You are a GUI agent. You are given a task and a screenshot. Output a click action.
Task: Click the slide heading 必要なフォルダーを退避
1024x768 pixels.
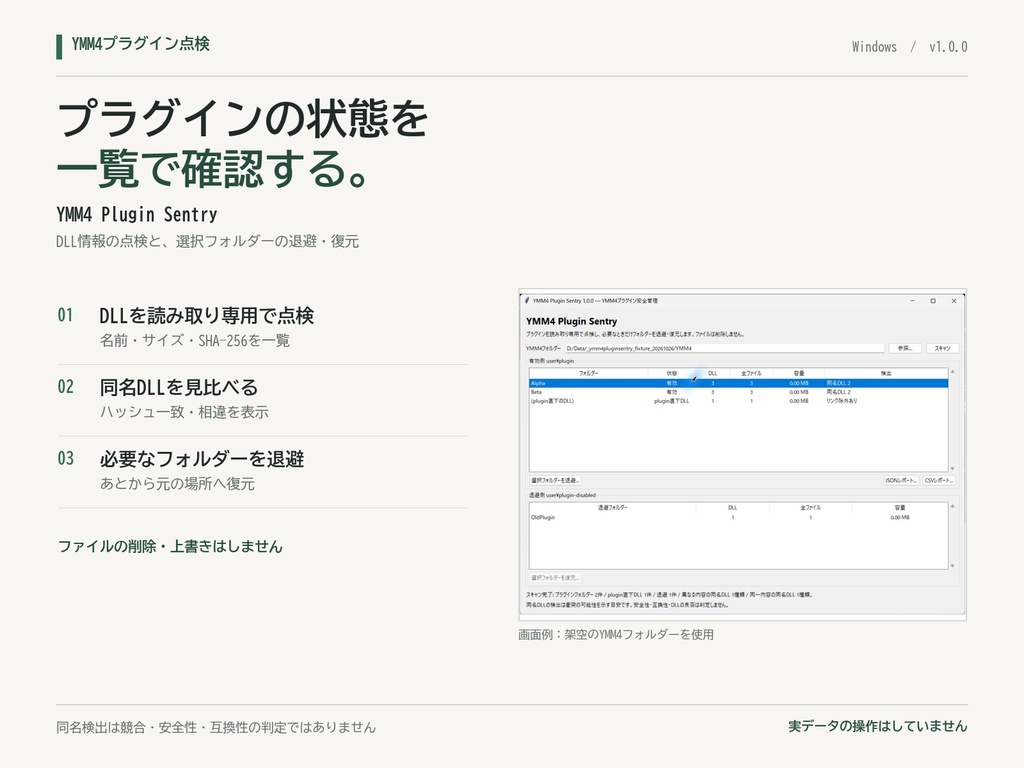pyautogui.click(x=202, y=459)
